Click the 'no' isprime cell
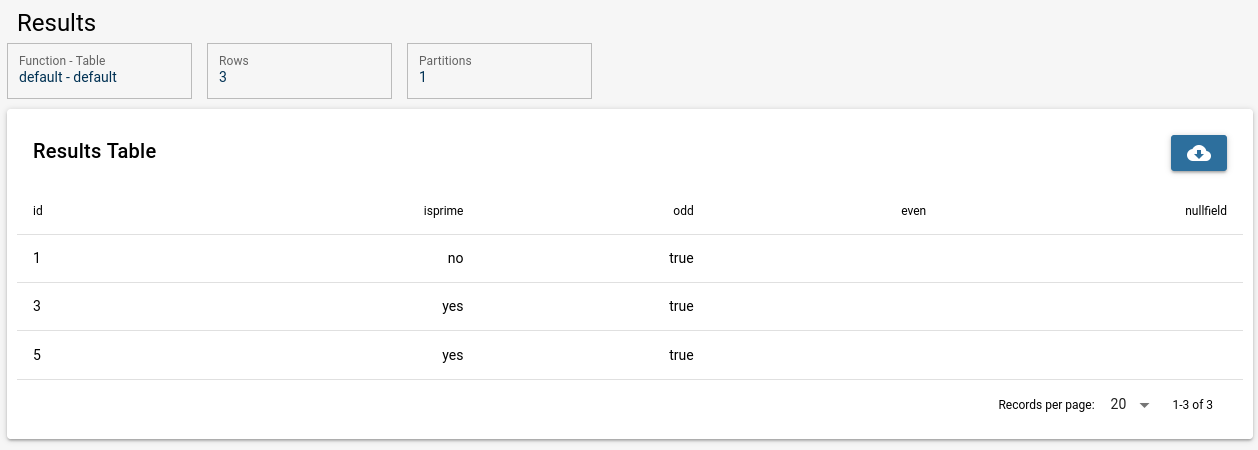 click(455, 258)
